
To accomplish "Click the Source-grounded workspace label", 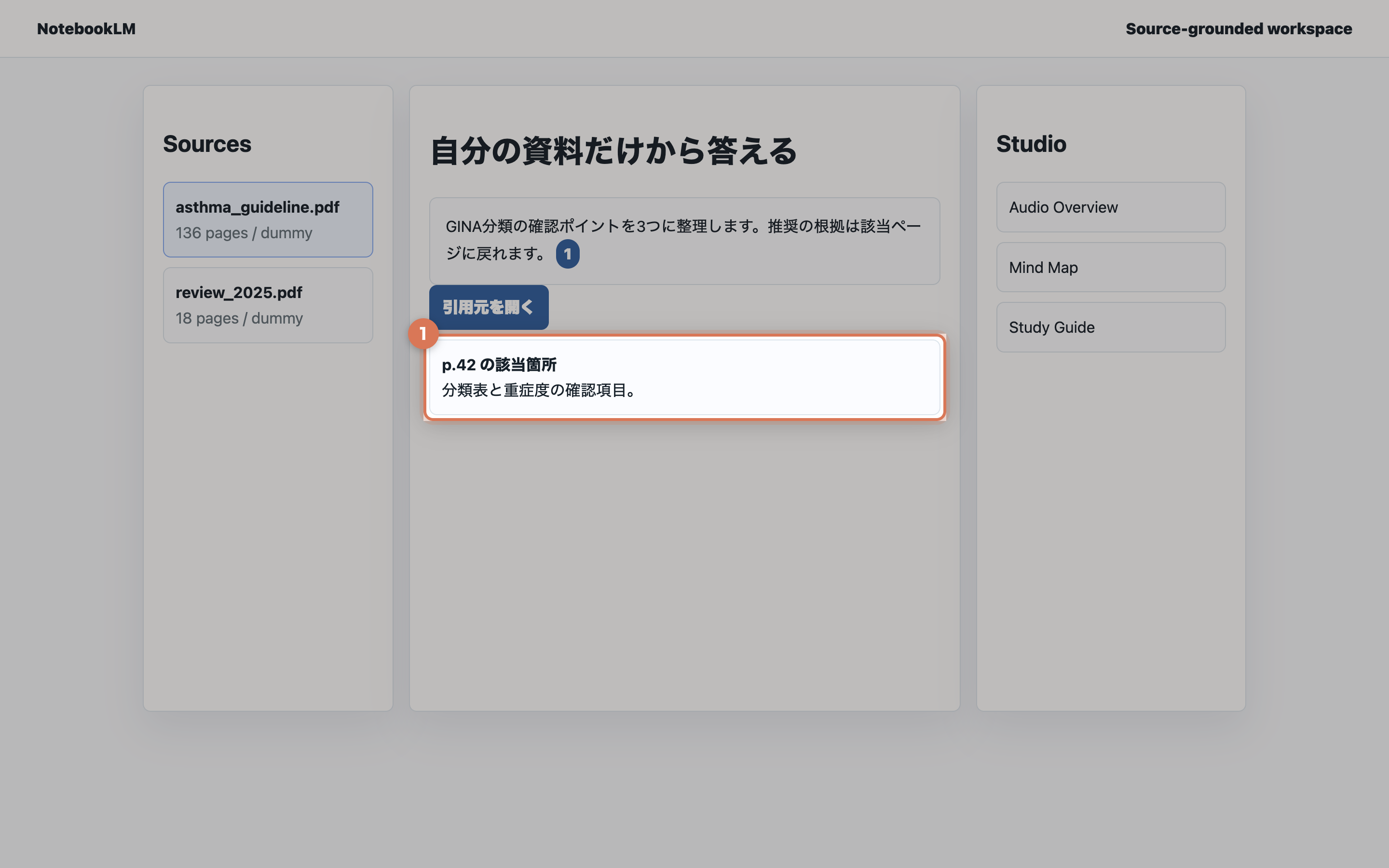I will (1238, 29).
